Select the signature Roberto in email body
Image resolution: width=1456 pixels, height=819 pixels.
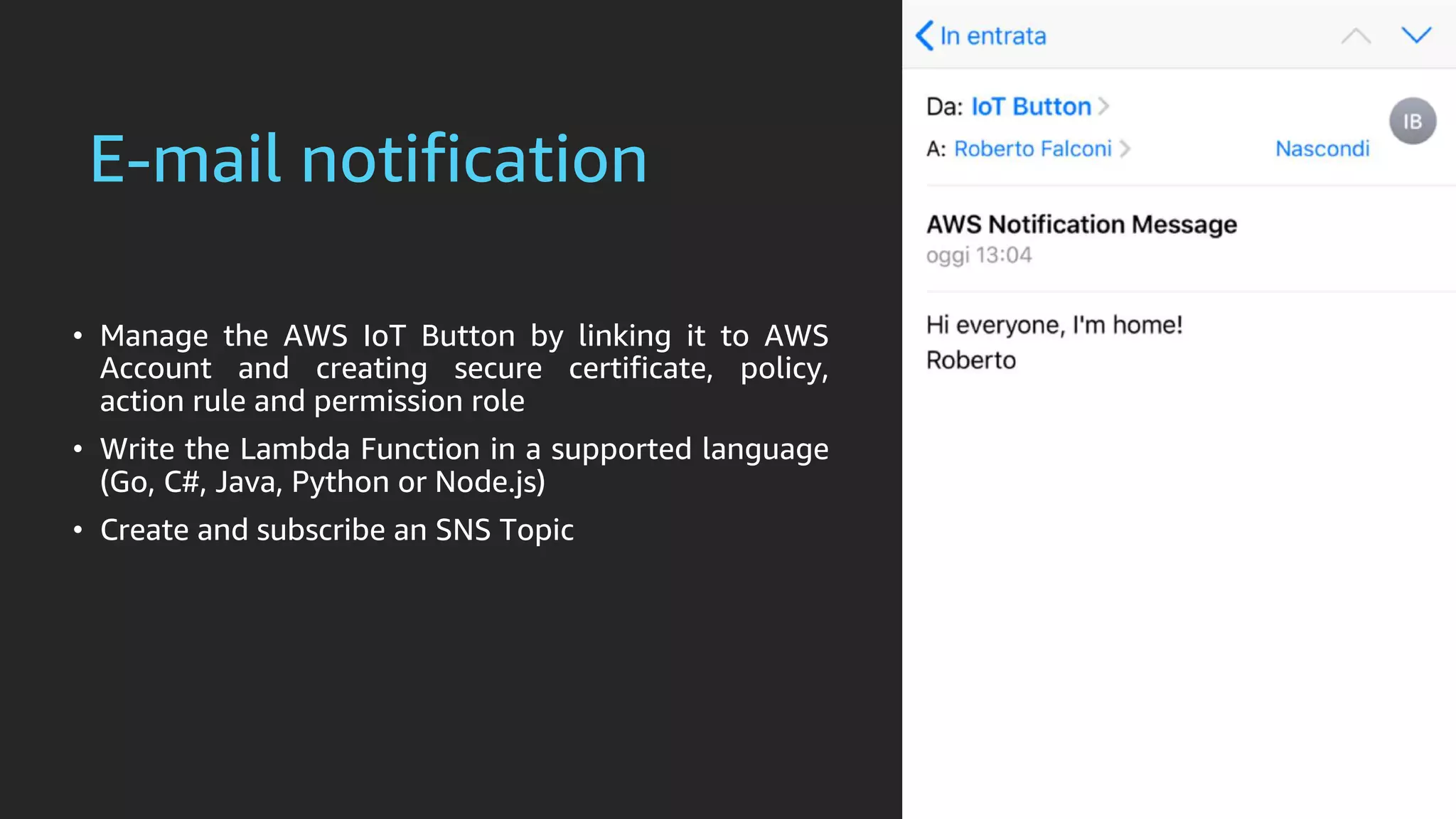pyautogui.click(x=971, y=360)
